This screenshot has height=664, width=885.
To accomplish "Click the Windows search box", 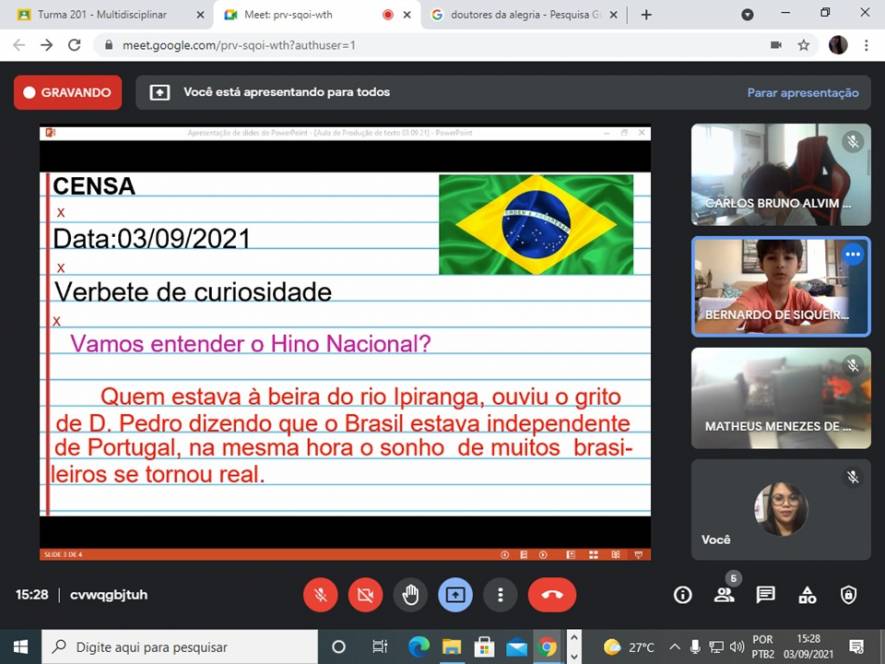I will pyautogui.click(x=180, y=647).
